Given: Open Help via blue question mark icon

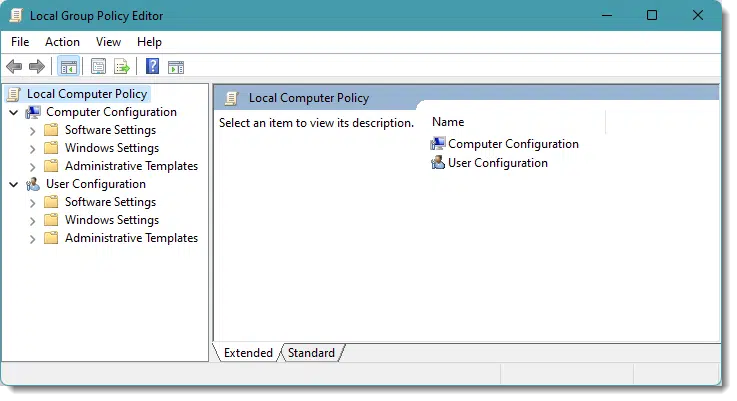Looking at the screenshot, I should pos(152,66).
